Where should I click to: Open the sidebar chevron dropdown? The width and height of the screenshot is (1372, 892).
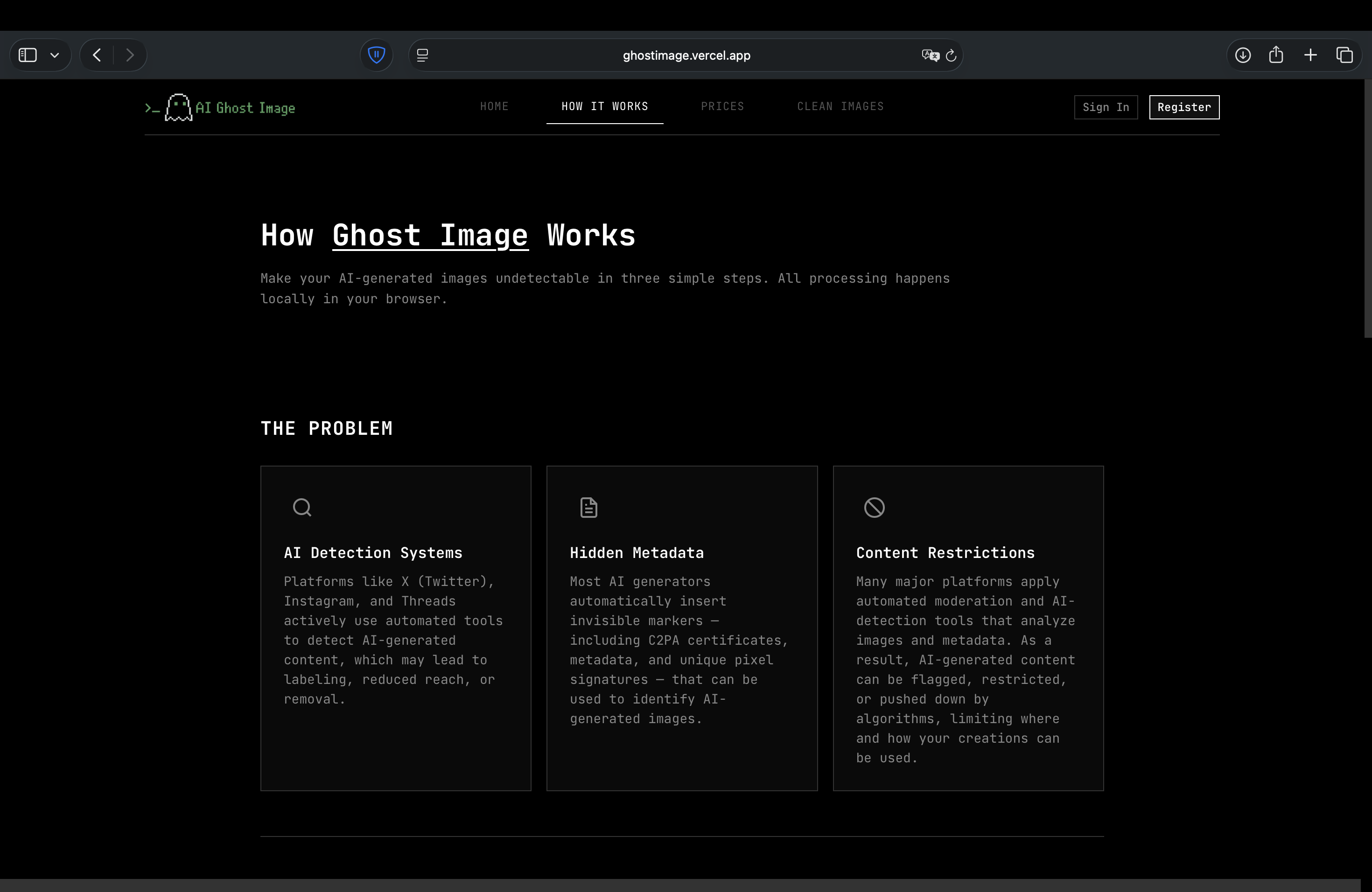point(55,55)
